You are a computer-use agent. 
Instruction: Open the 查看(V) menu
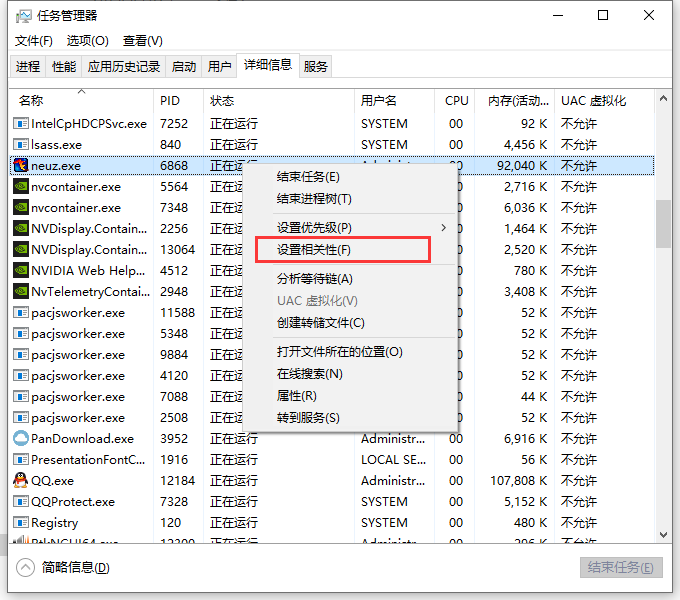pyautogui.click(x=143, y=41)
